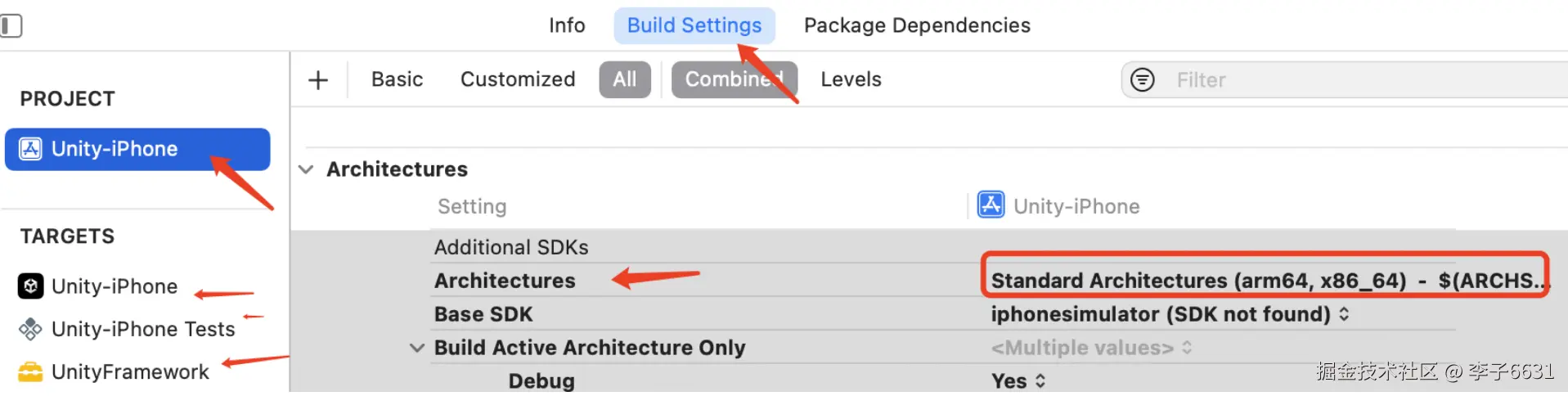
Task: Open Base SDK value dropdown
Action: click(x=1344, y=314)
